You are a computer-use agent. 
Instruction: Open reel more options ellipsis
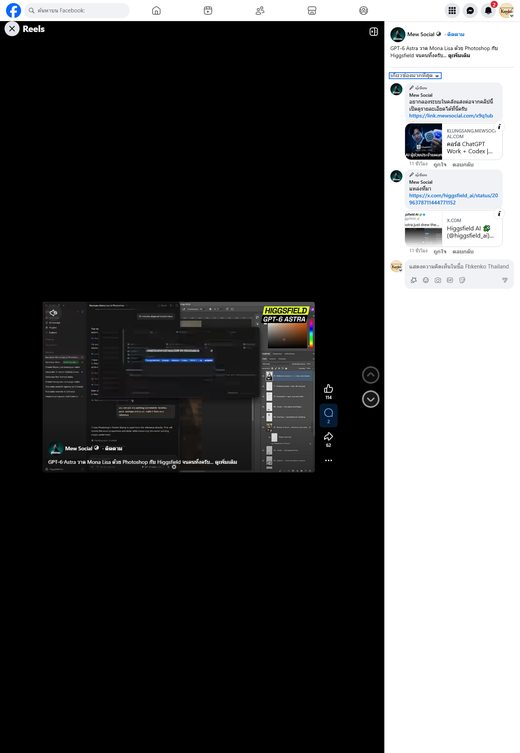point(328,460)
